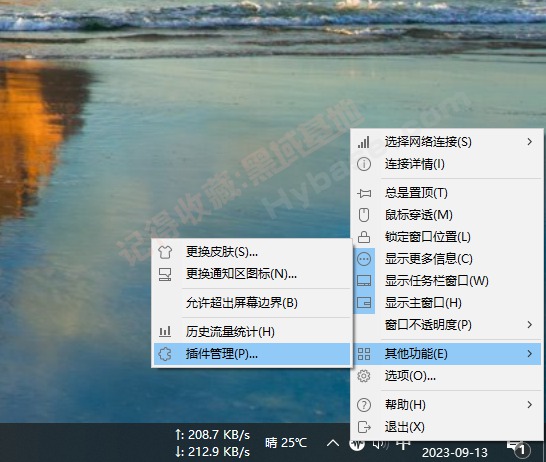Screen dimensions: 546x462
Task: Click the highlighted dots icon beside 显示更多信息
Action: pos(364,259)
